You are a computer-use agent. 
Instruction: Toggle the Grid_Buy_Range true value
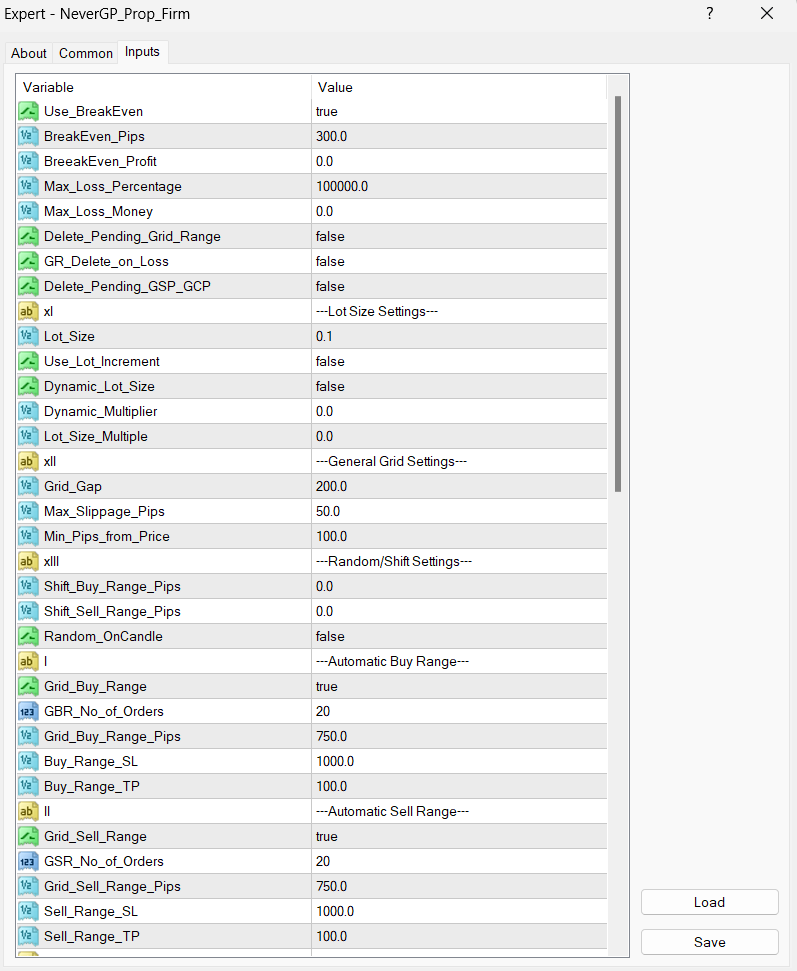[458, 686]
